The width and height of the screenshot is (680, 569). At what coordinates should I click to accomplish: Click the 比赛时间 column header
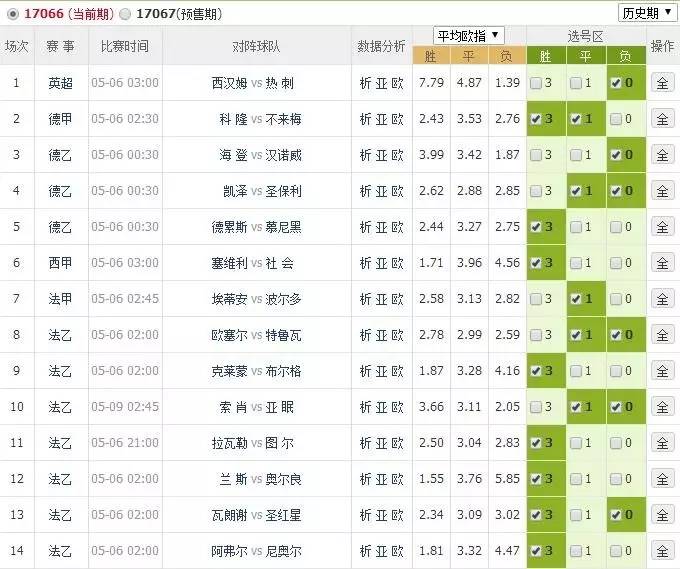(125, 46)
